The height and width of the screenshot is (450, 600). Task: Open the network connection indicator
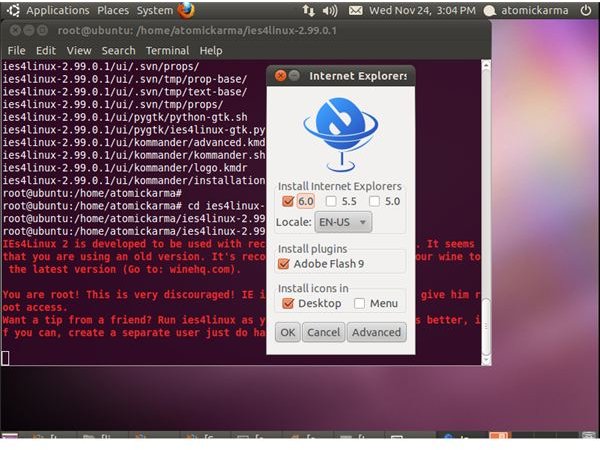(308, 10)
